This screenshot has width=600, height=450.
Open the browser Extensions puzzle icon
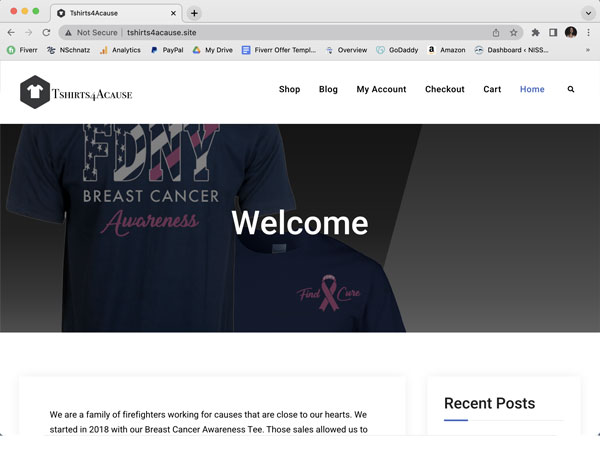click(536, 32)
